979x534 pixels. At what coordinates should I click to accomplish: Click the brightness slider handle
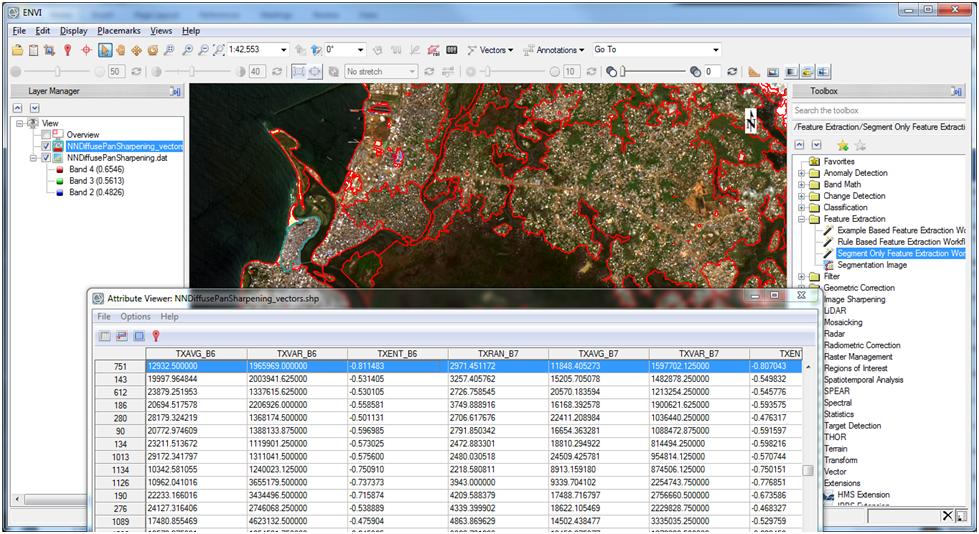pyautogui.click(x=58, y=72)
